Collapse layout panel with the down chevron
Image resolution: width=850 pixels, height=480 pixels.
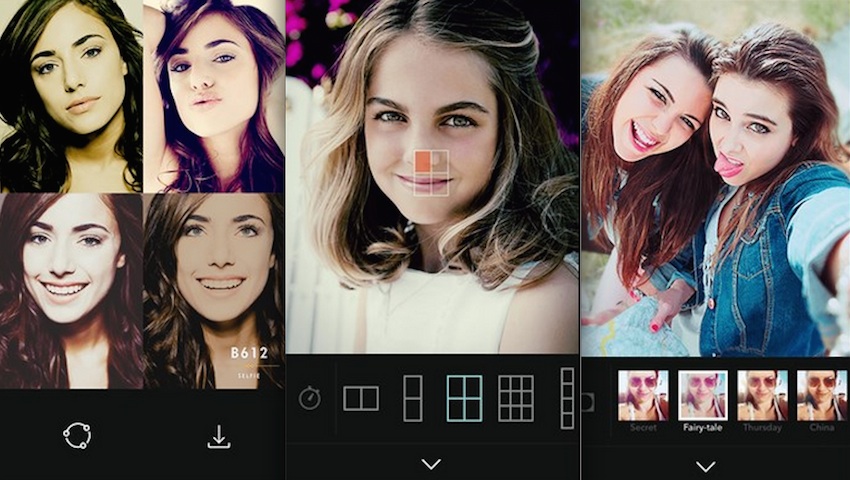click(x=432, y=464)
